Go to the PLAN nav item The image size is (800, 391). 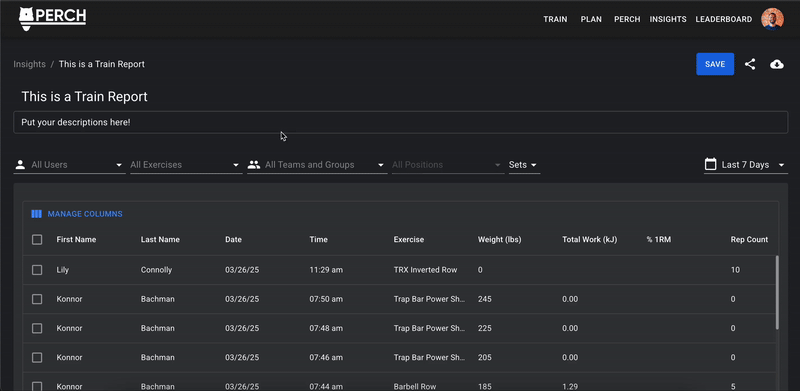[x=591, y=19]
